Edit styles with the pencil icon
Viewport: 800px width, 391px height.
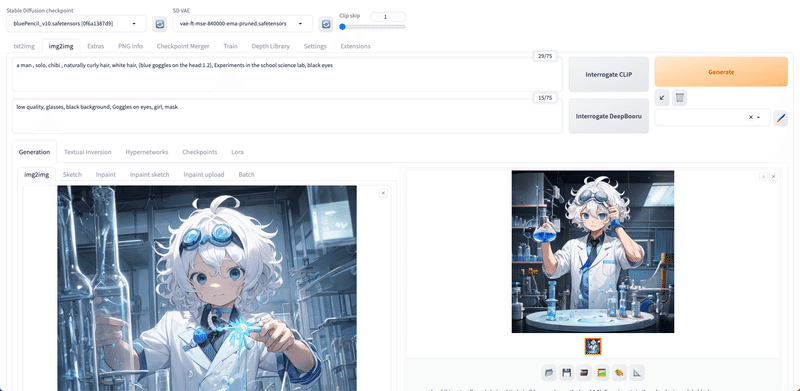(x=780, y=118)
